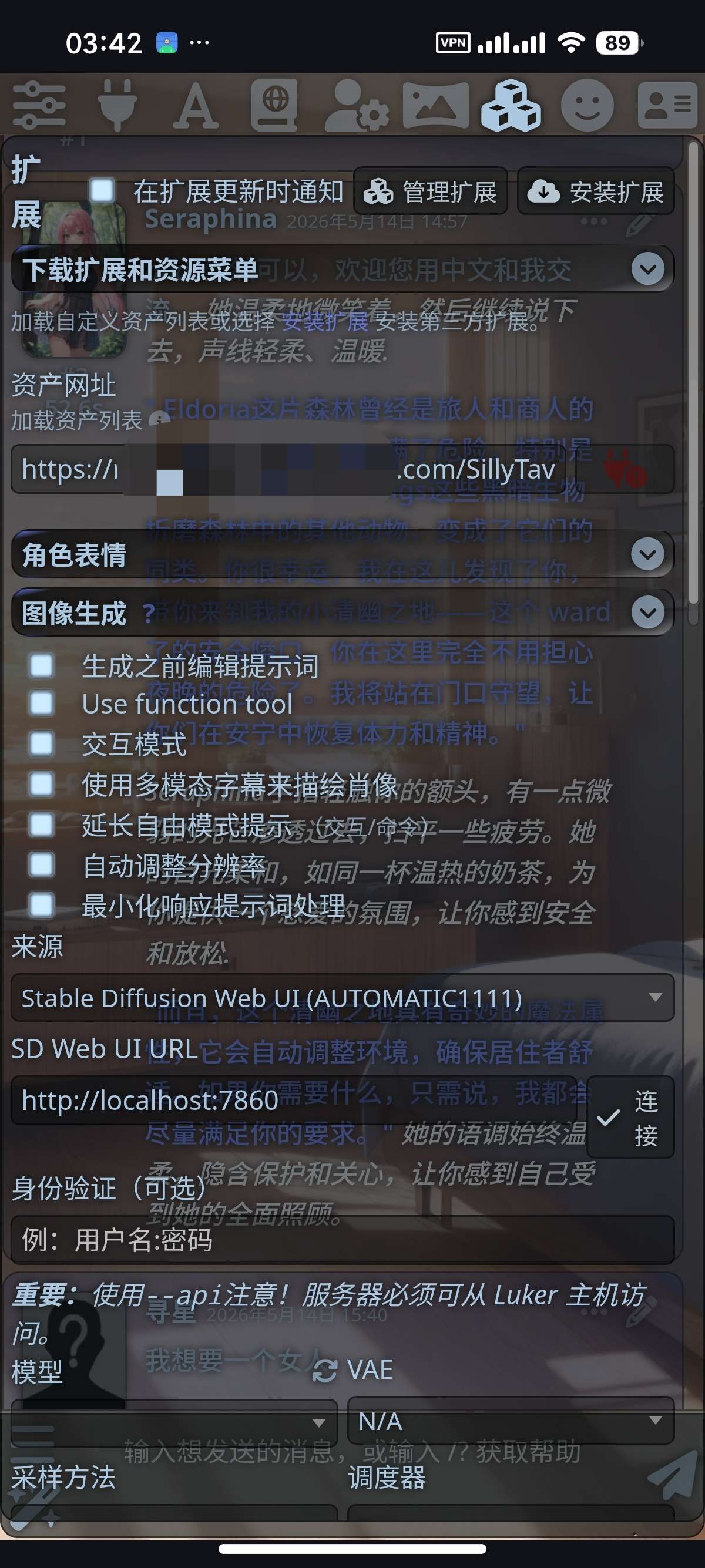
Task: Open the API connections plug icon
Action: 117,105
